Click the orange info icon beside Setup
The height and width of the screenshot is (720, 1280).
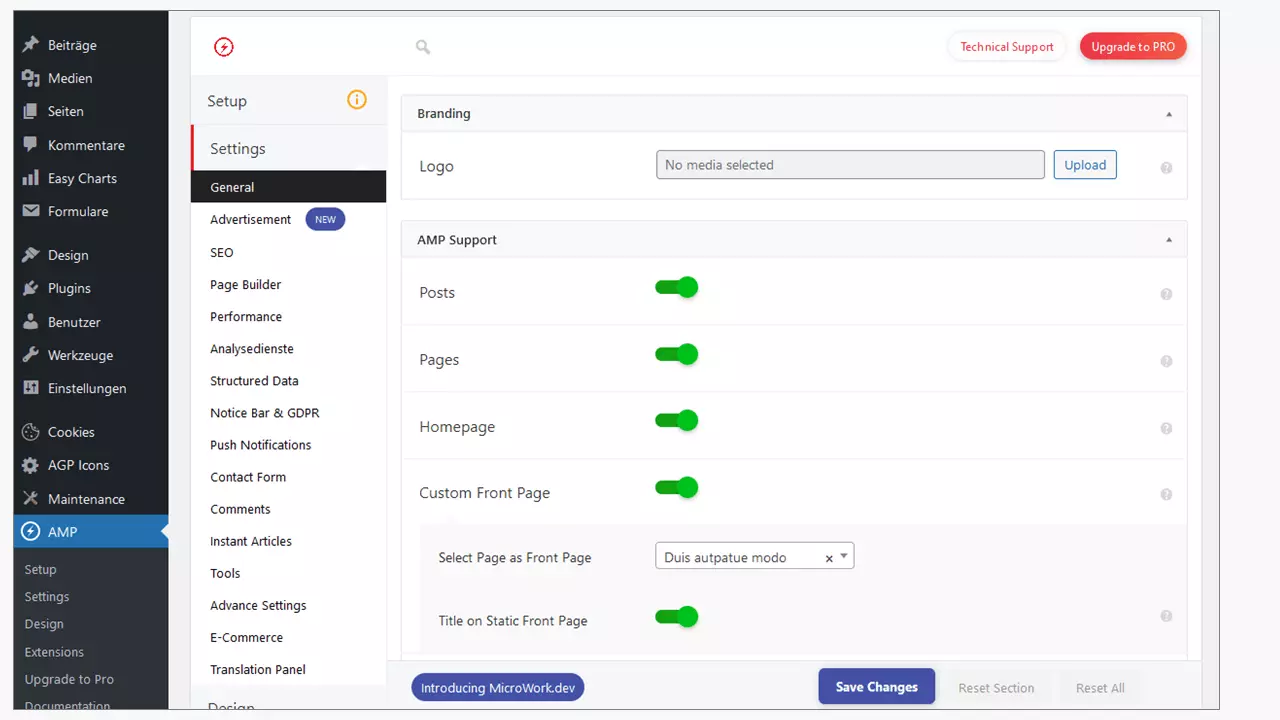[357, 100]
